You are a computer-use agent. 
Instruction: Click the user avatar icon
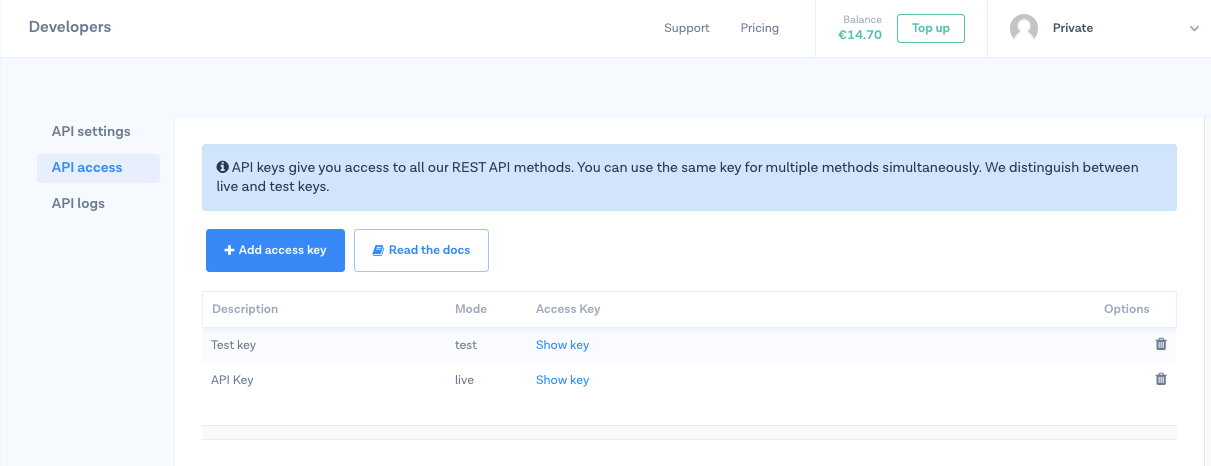(1024, 28)
